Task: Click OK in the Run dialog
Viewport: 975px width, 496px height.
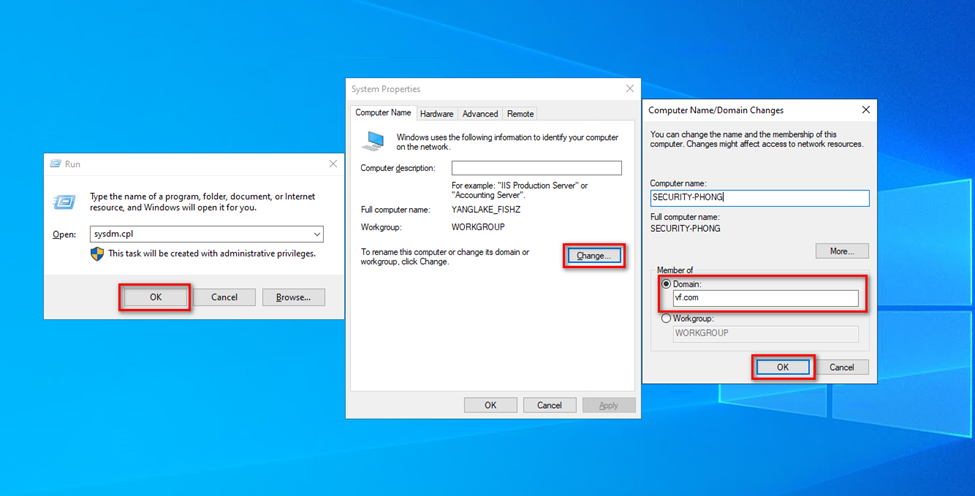Action: click(x=155, y=297)
